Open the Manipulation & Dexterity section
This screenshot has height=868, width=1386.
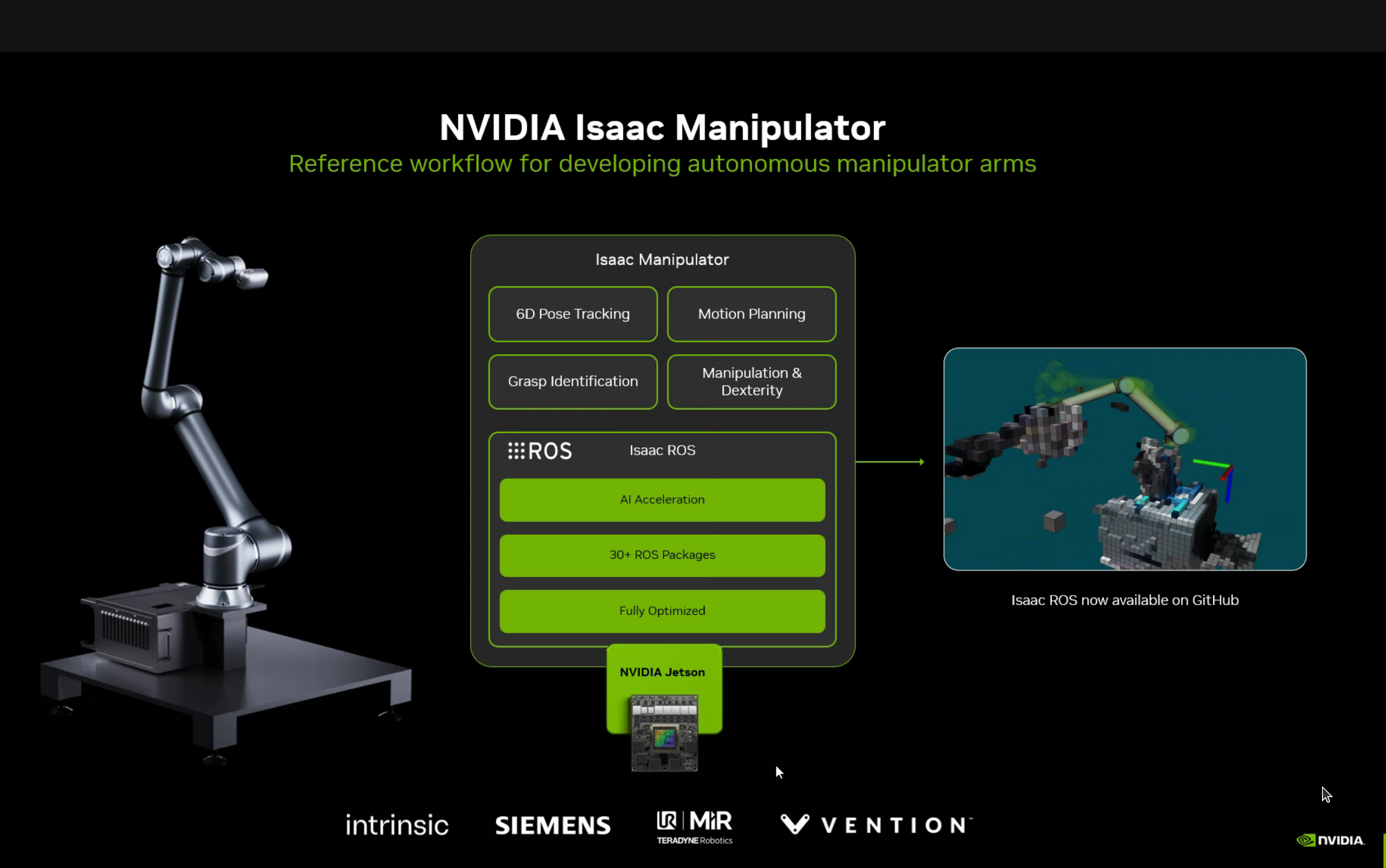click(x=751, y=381)
